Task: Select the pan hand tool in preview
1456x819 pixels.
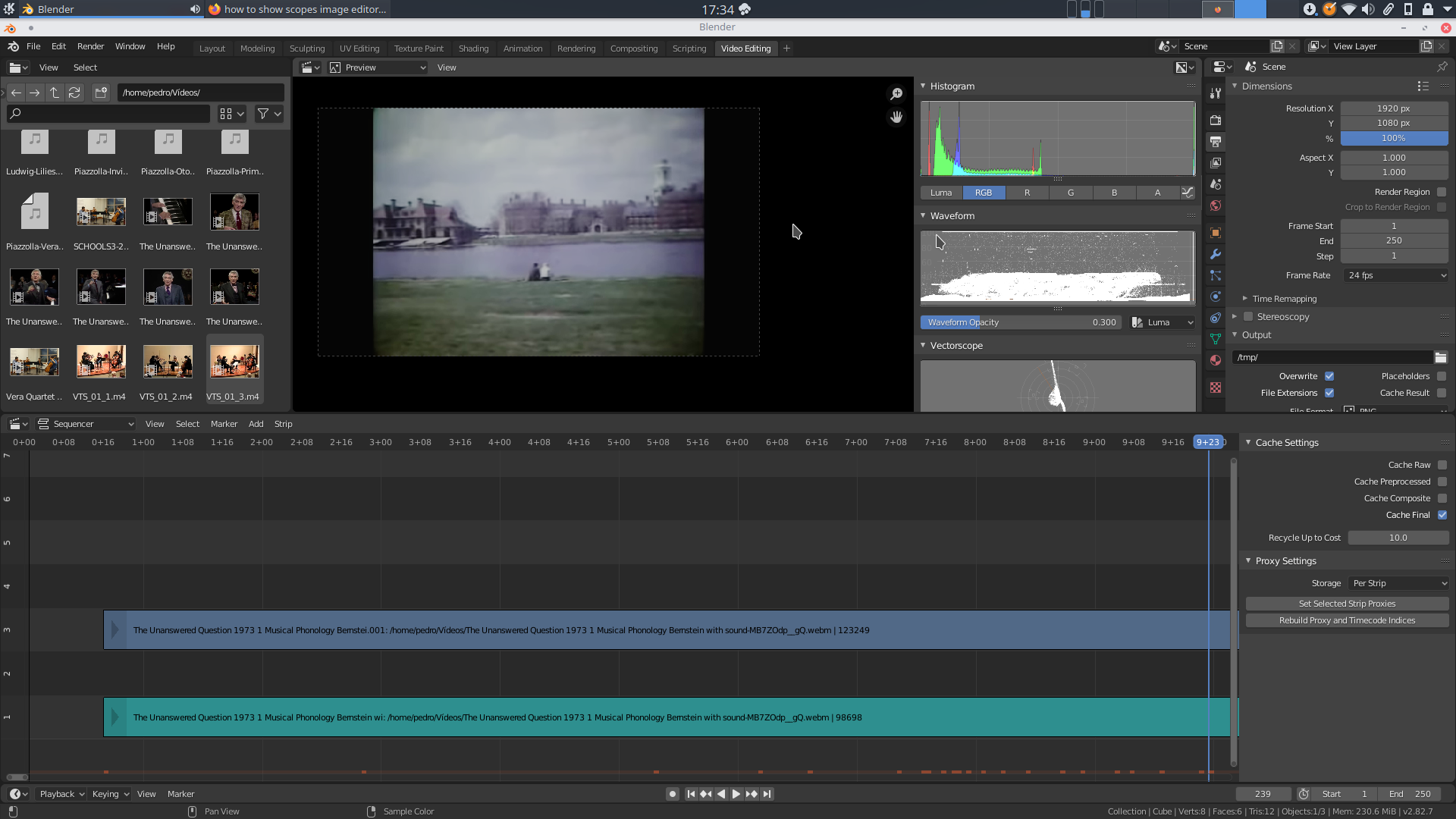Action: pos(896,117)
